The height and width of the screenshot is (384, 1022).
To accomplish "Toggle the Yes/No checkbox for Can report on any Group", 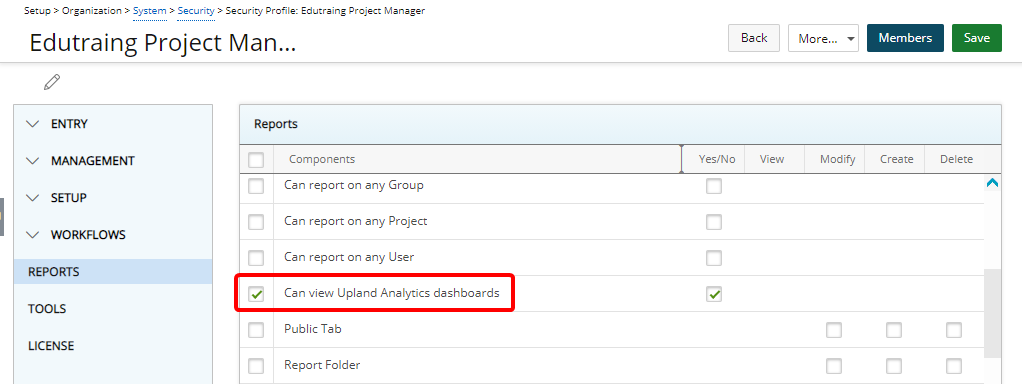I will [x=714, y=186].
